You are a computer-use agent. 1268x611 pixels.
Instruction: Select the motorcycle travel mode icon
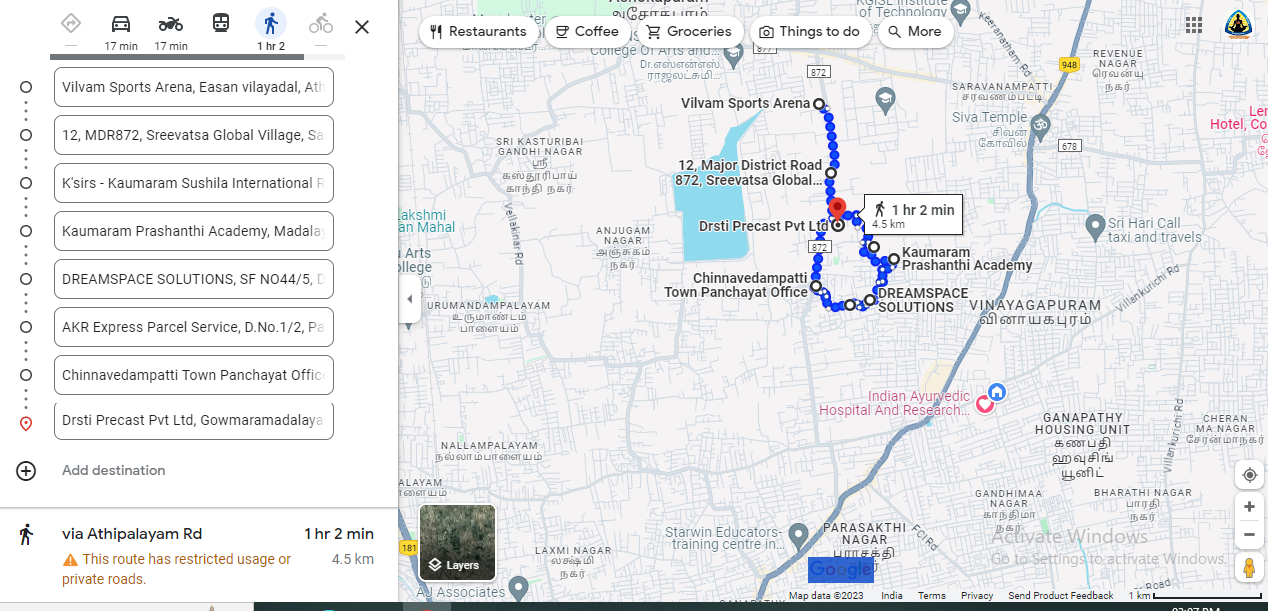171,25
